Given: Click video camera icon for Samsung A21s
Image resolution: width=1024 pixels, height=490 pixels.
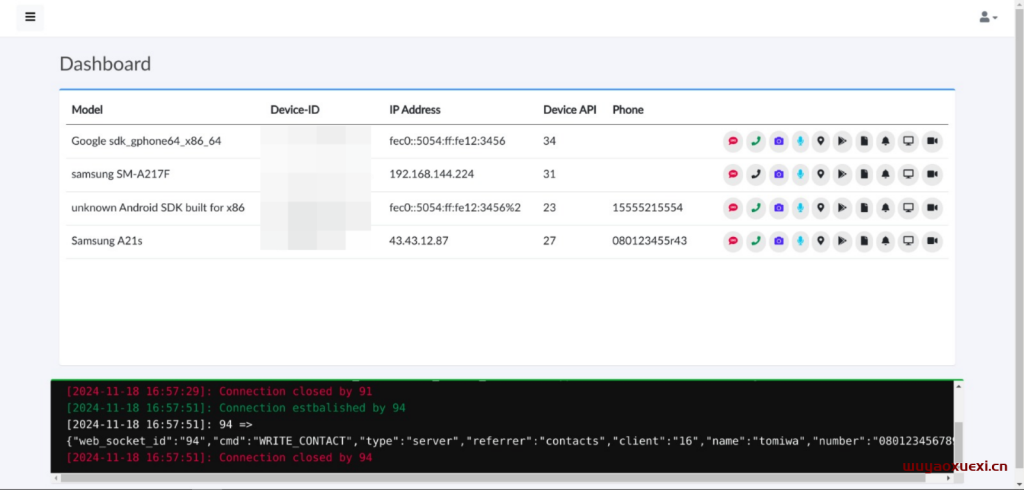Looking at the screenshot, I should [932, 241].
